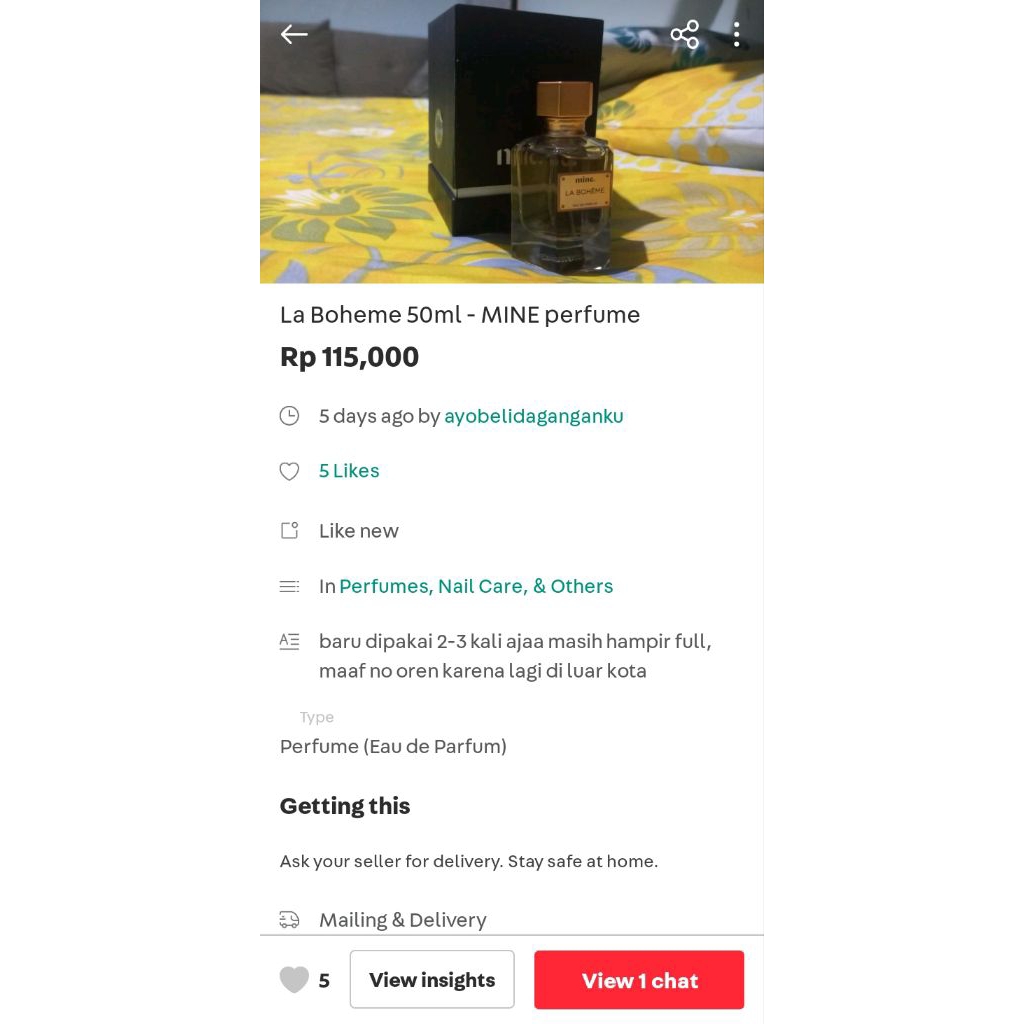Share this perfume listing
The height and width of the screenshot is (1024, 1024).
(684, 35)
